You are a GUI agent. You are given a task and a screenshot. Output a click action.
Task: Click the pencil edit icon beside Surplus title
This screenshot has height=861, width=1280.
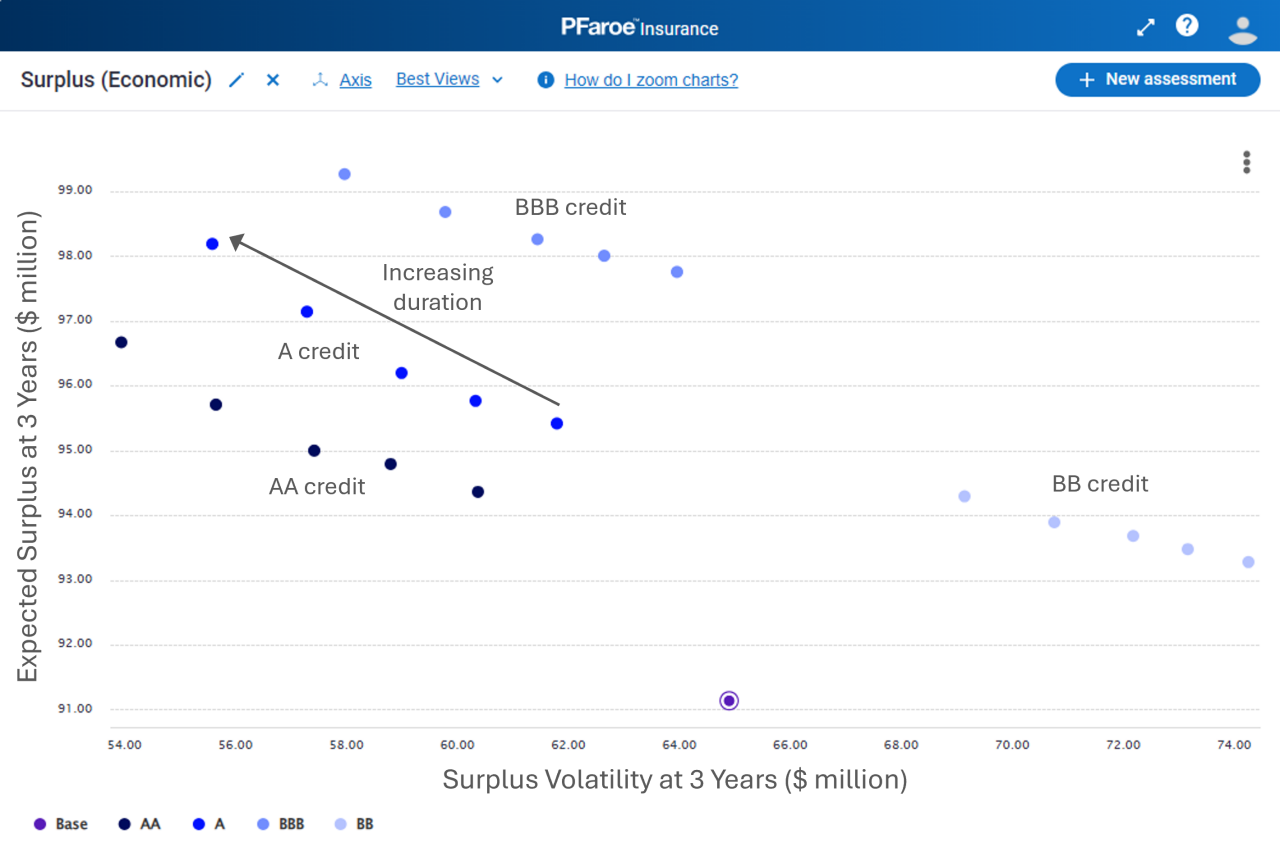click(236, 80)
